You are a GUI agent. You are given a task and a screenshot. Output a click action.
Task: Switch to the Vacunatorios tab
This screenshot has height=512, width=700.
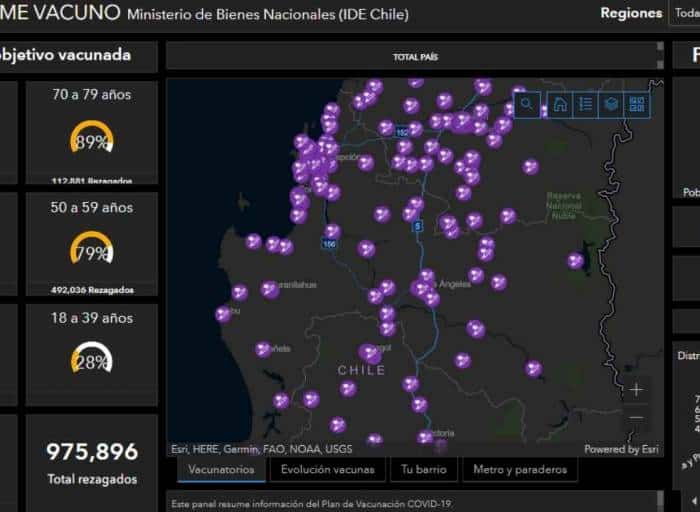tap(221, 469)
